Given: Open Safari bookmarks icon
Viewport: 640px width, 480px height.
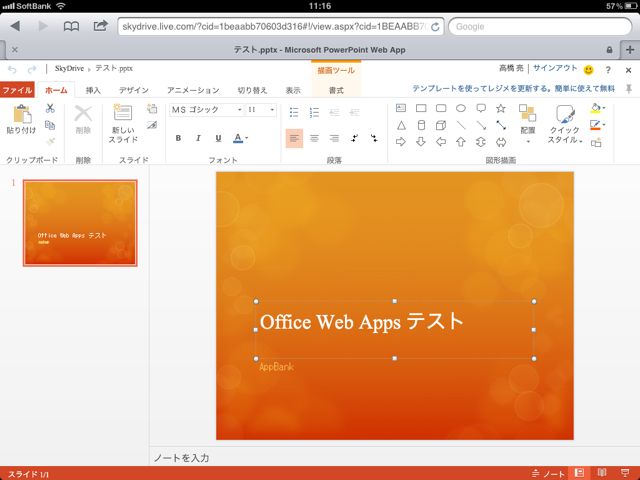Looking at the screenshot, I should (71, 27).
